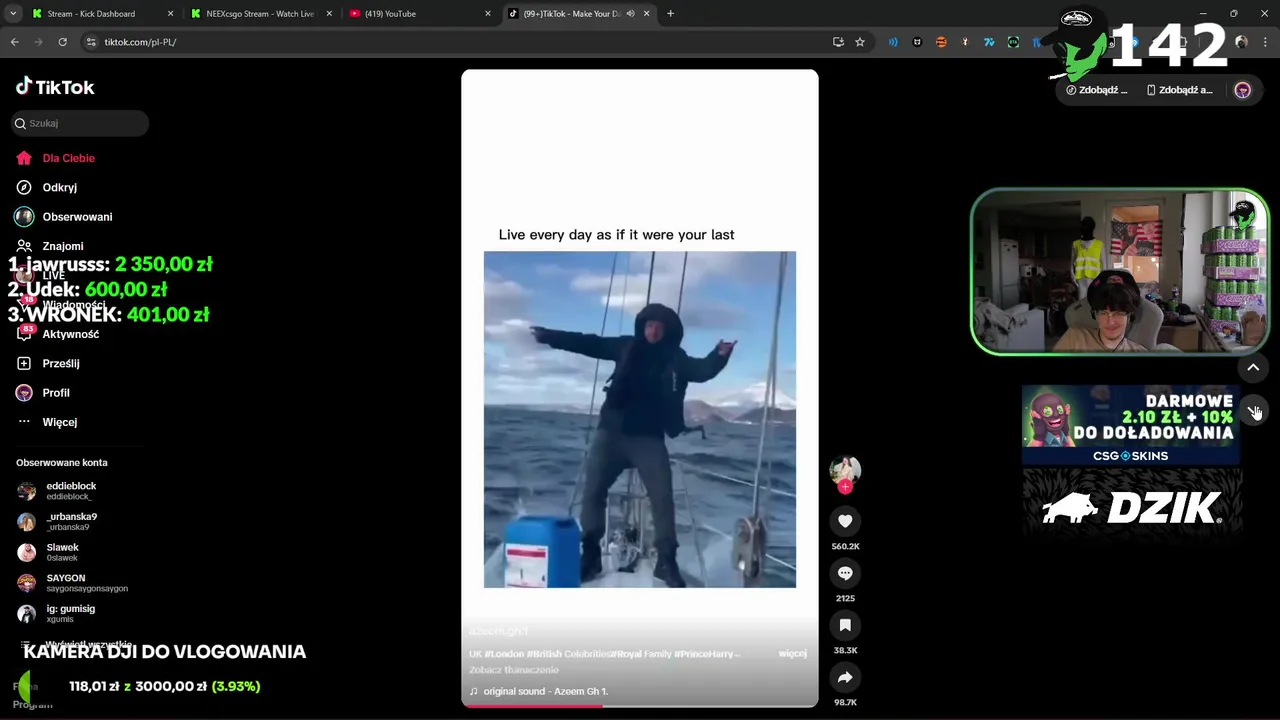
Task: Open Aktywność notifications
Action: [58, 334]
